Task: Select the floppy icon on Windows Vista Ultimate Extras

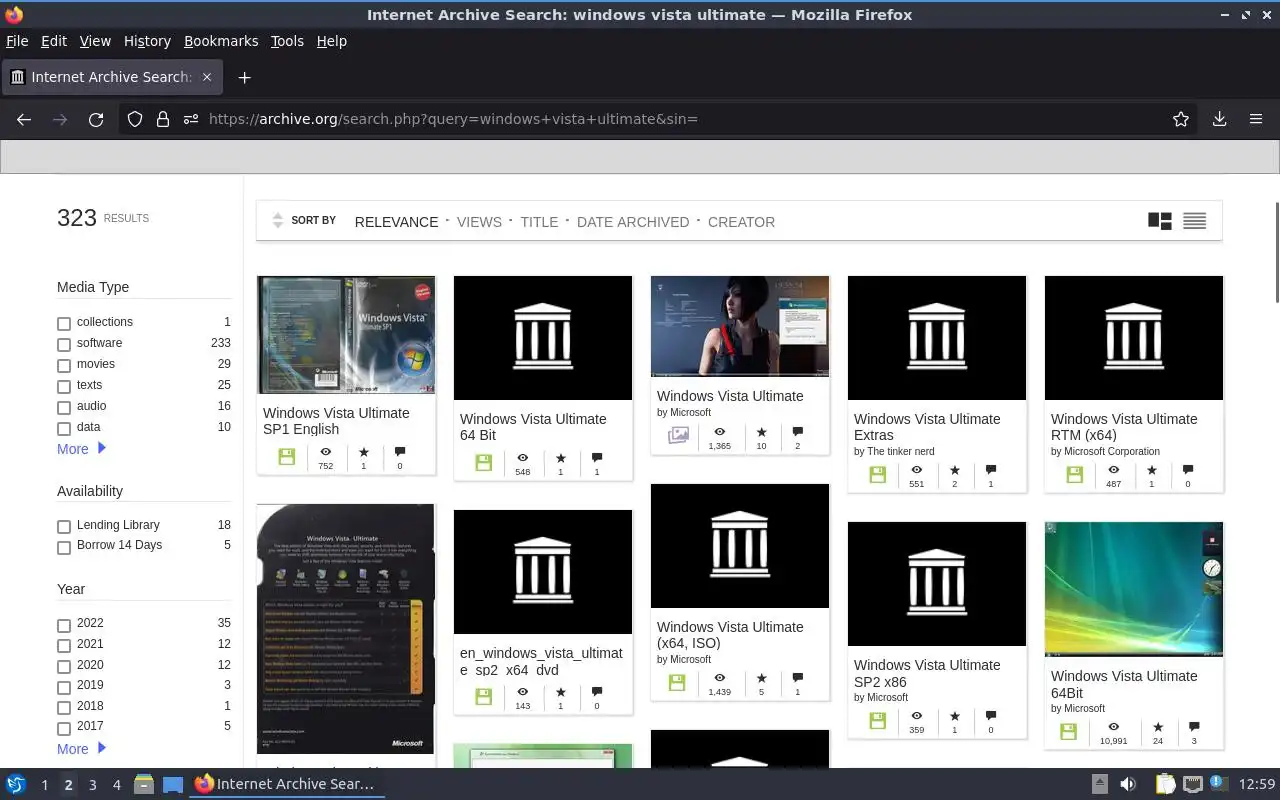Action: point(878,475)
